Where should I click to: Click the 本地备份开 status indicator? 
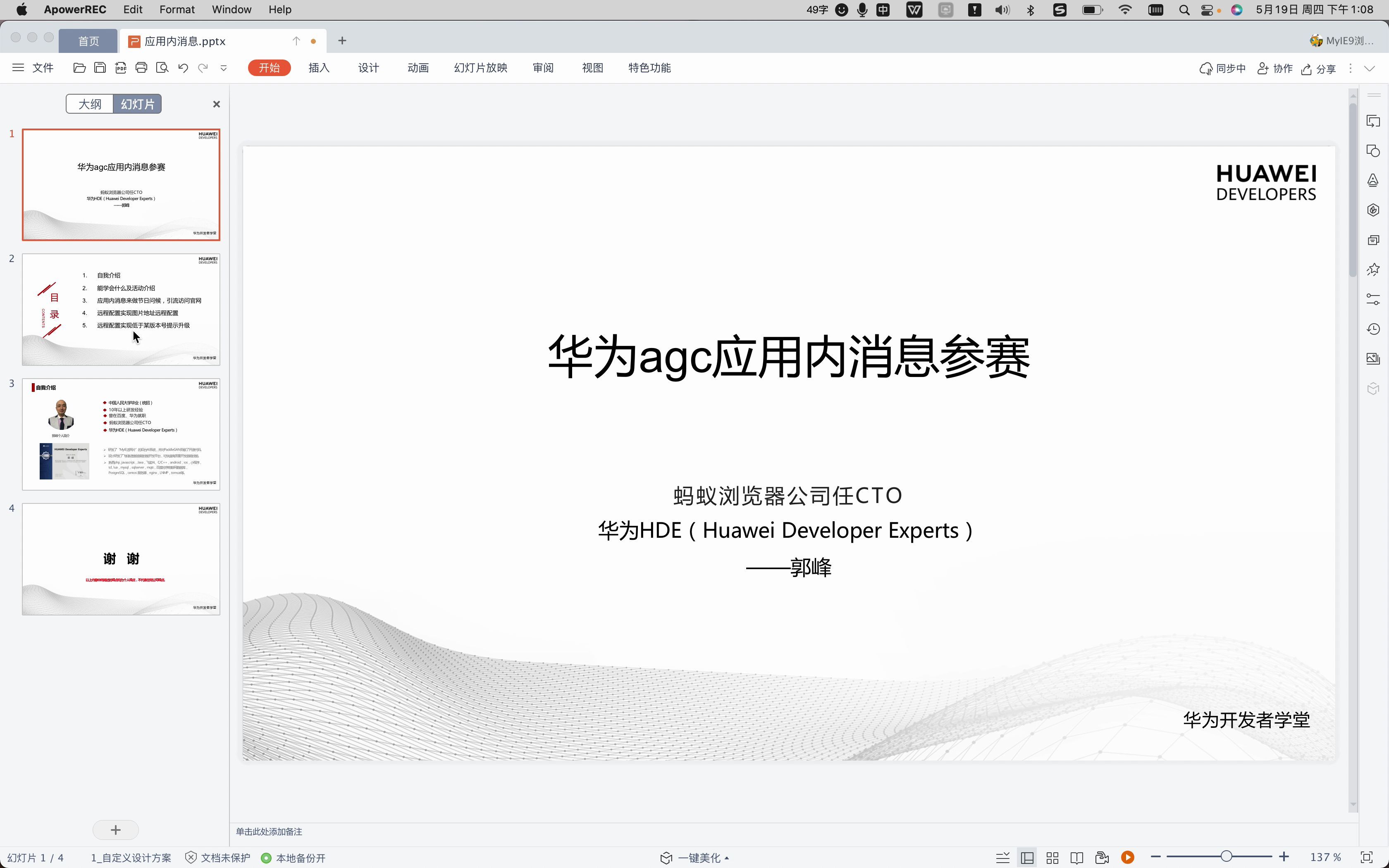point(293,858)
